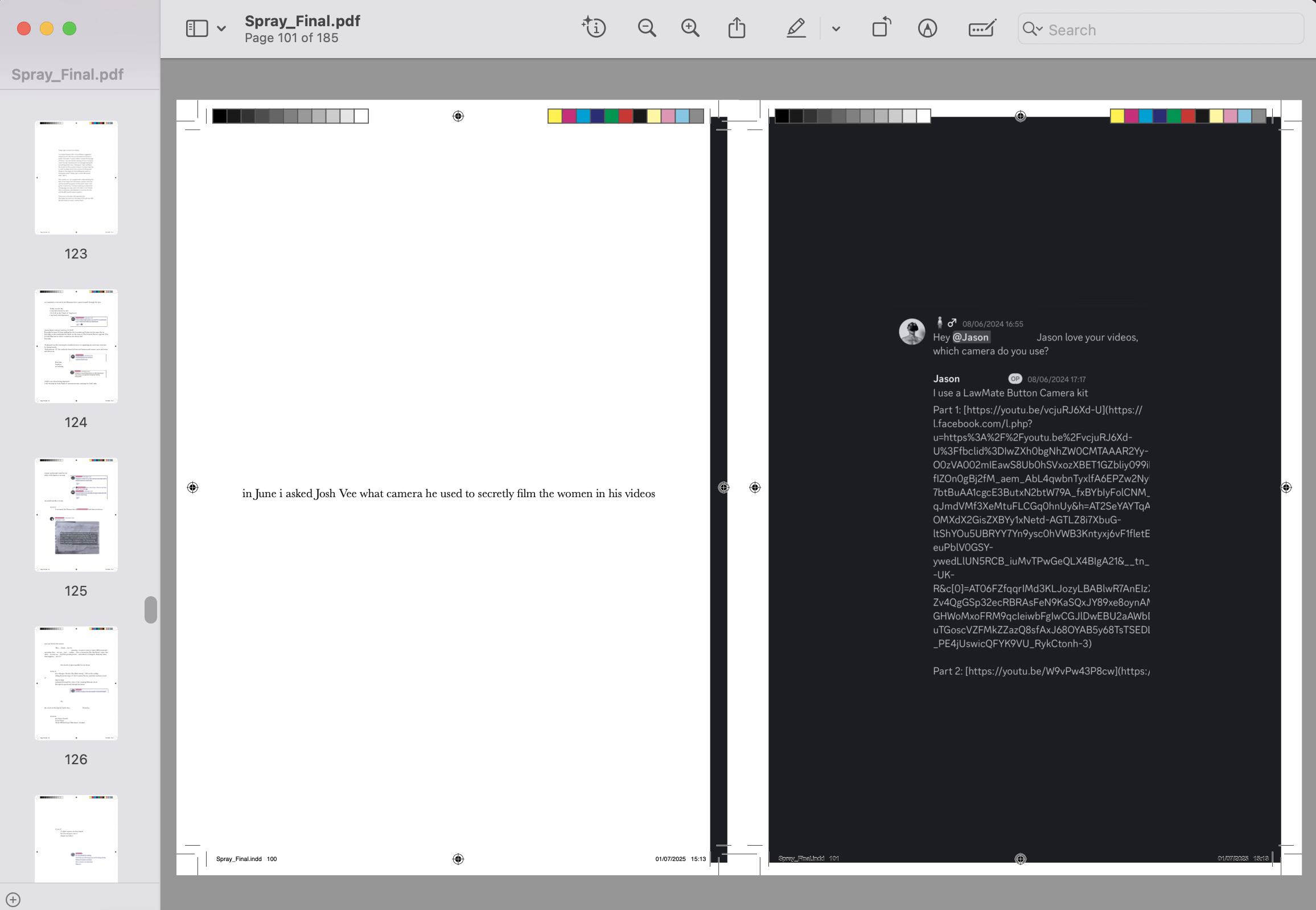Image resolution: width=1316 pixels, height=910 pixels.
Task: Click the sidebar scrollbar handle
Action: pyautogui.click(x=150, y=609)
